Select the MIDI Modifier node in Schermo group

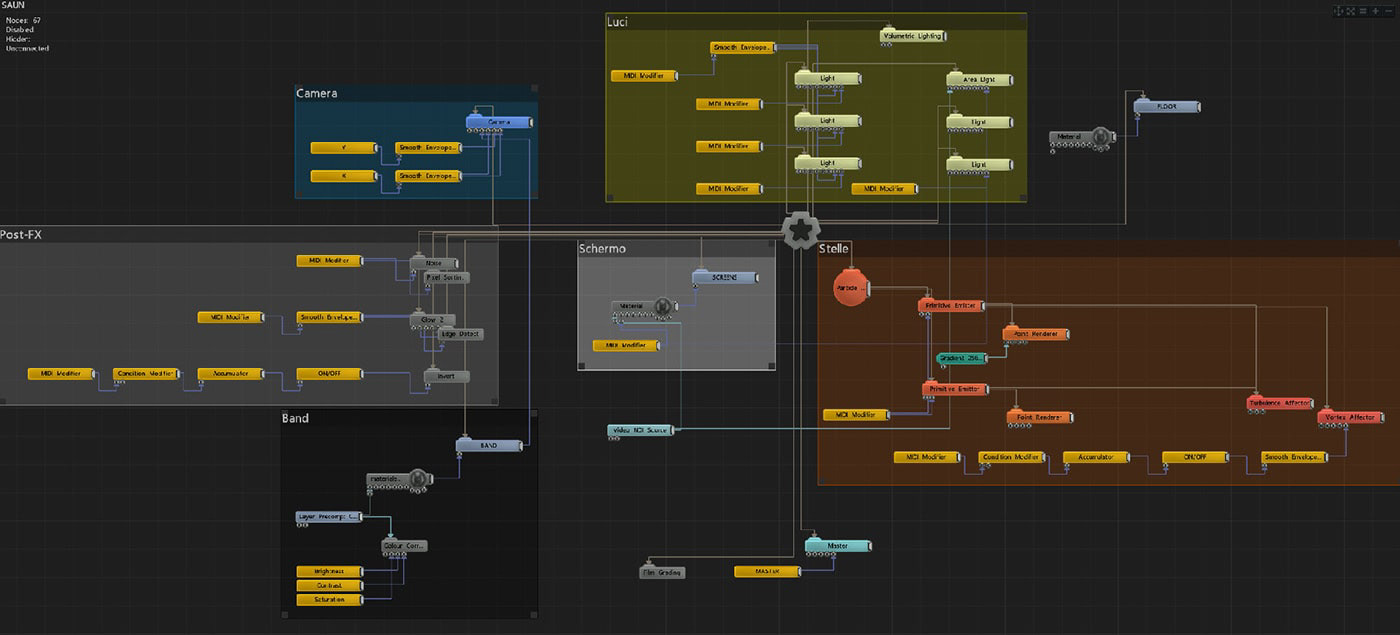(x=626, y=345)
